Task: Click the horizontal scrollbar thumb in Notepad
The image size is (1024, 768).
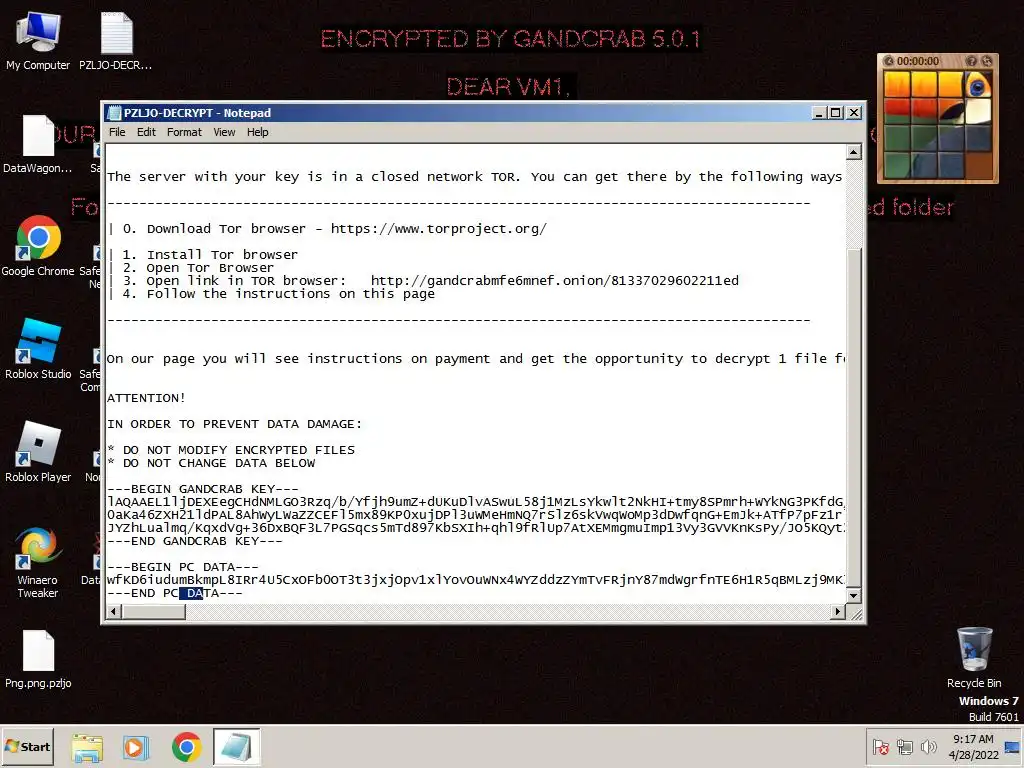Action: pos(153,611)
